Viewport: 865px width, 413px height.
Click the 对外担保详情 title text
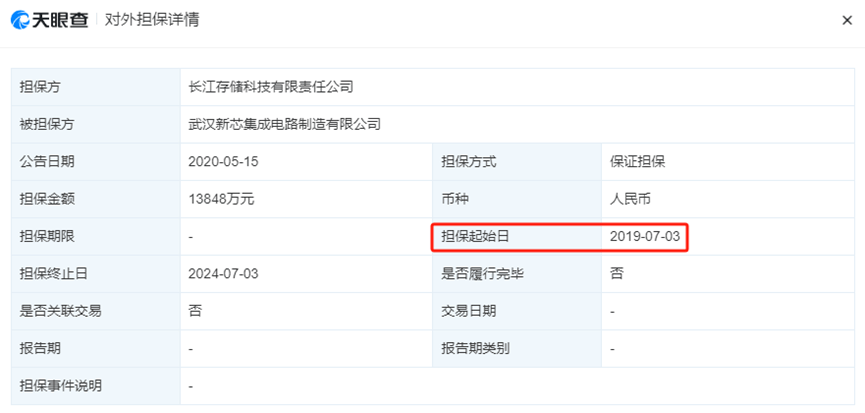click(152, 20)
